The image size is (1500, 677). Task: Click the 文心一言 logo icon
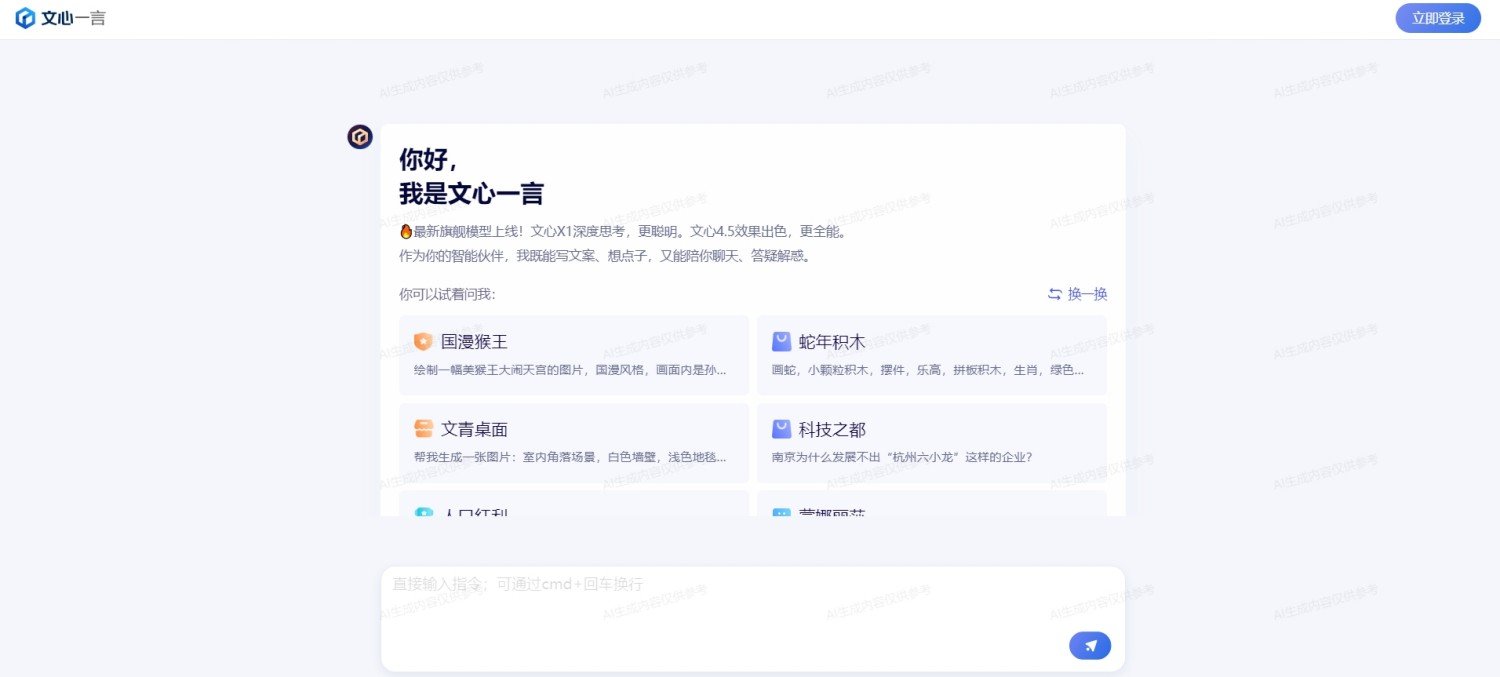23,17
